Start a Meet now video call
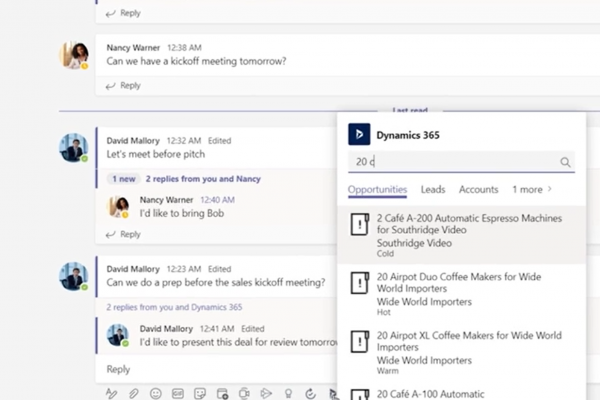The width and height of the screenshot is (600, 400). tap(244, 393)
